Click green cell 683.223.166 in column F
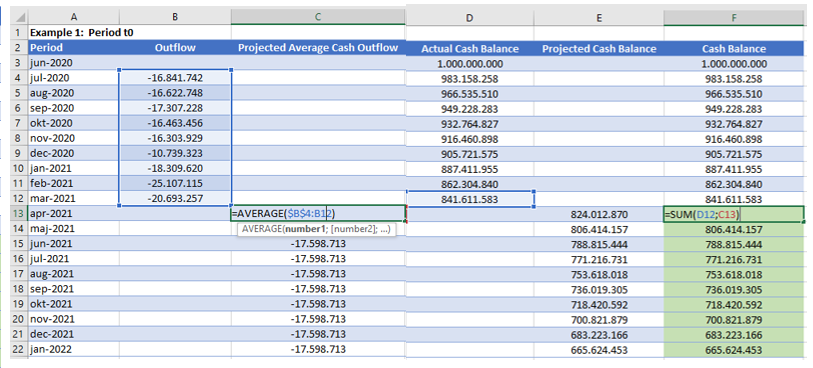This screenshot has width=813, height=368. coord(734,334)
